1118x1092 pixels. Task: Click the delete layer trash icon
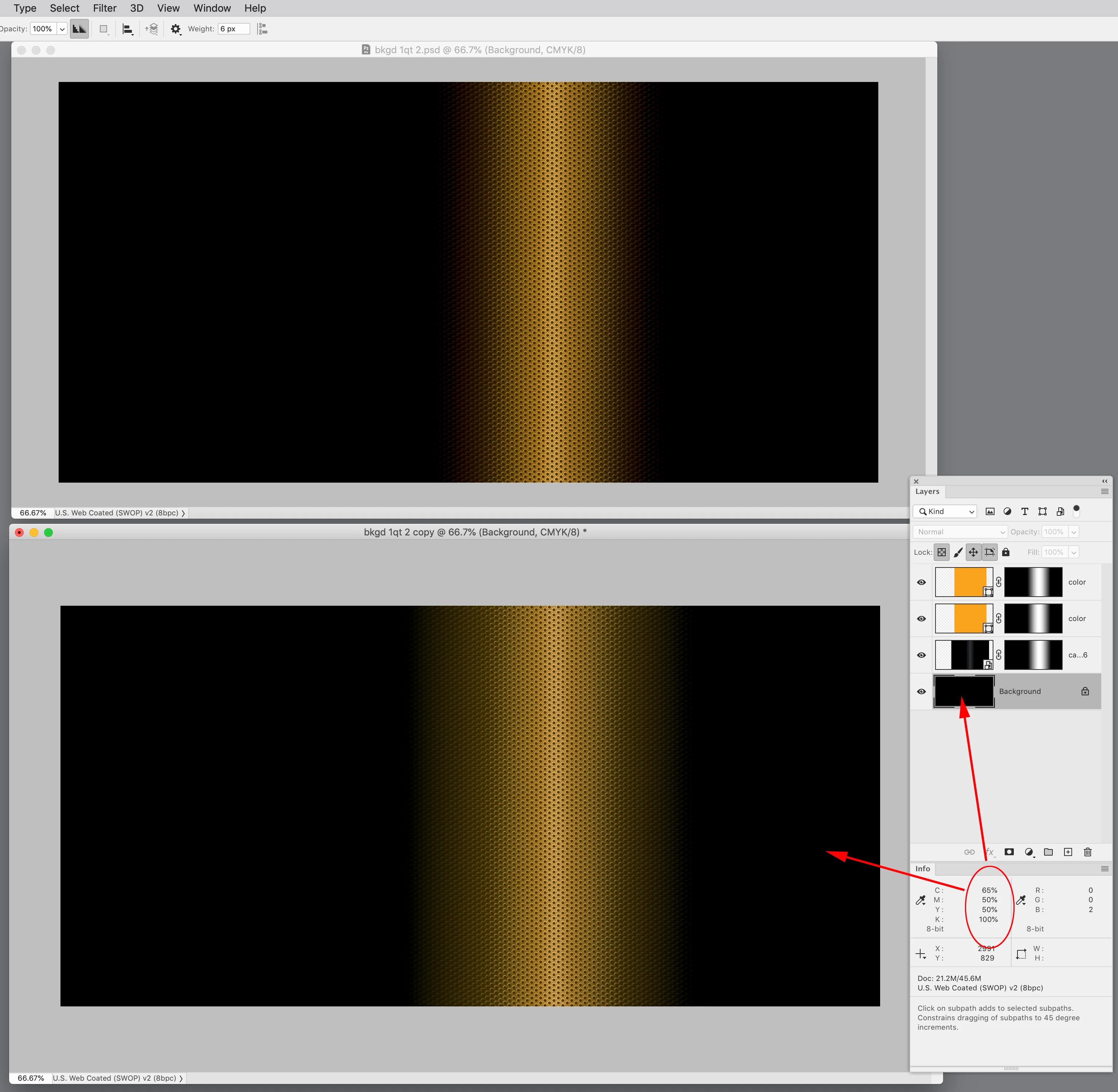(1087, 852)
